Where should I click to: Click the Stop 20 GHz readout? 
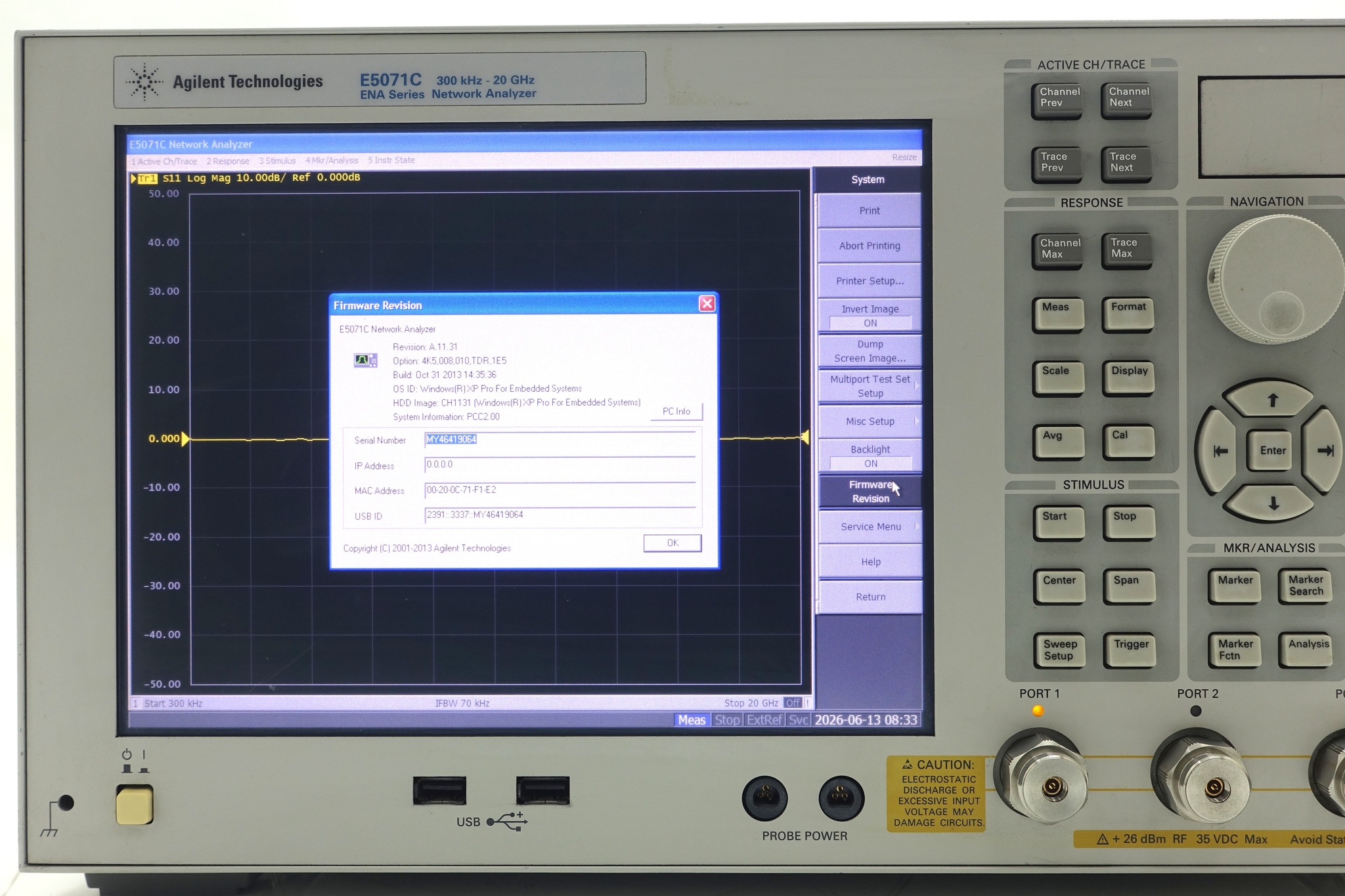(x=751, y=703)
